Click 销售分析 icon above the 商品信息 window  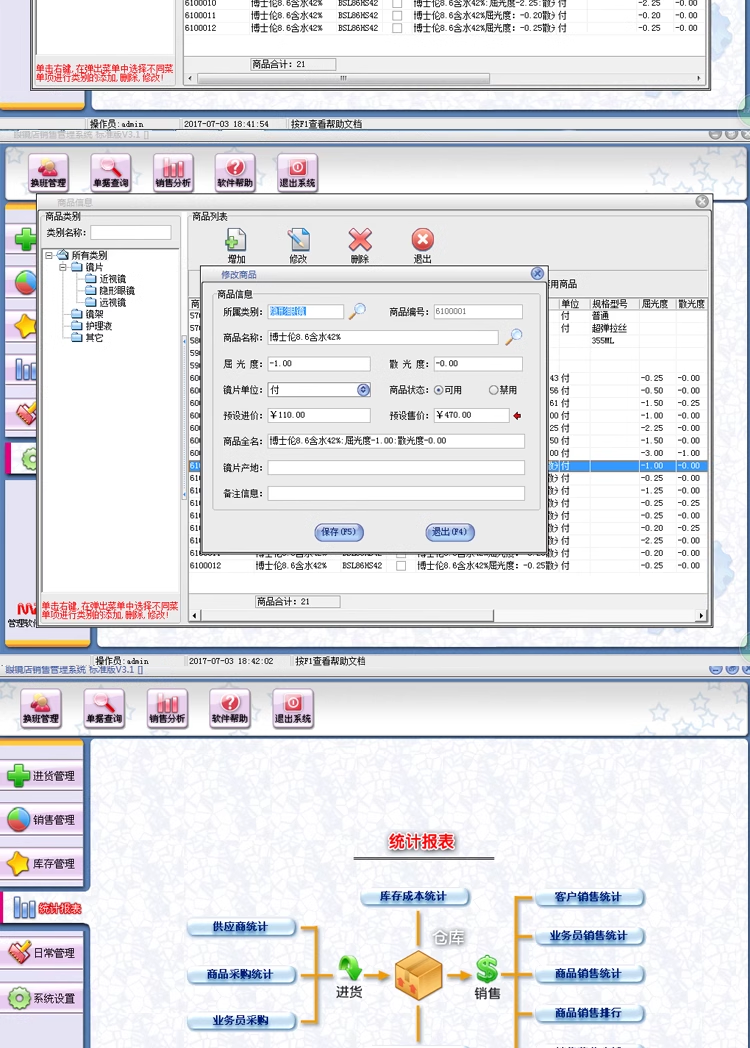pyautogui.click(x=173, y=172)
